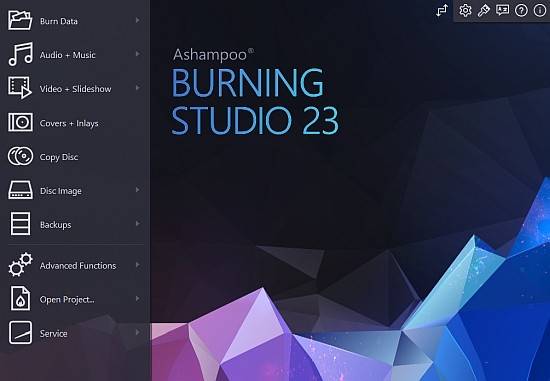Expand the Audio + Music submenu arrow

coord(138,54)
